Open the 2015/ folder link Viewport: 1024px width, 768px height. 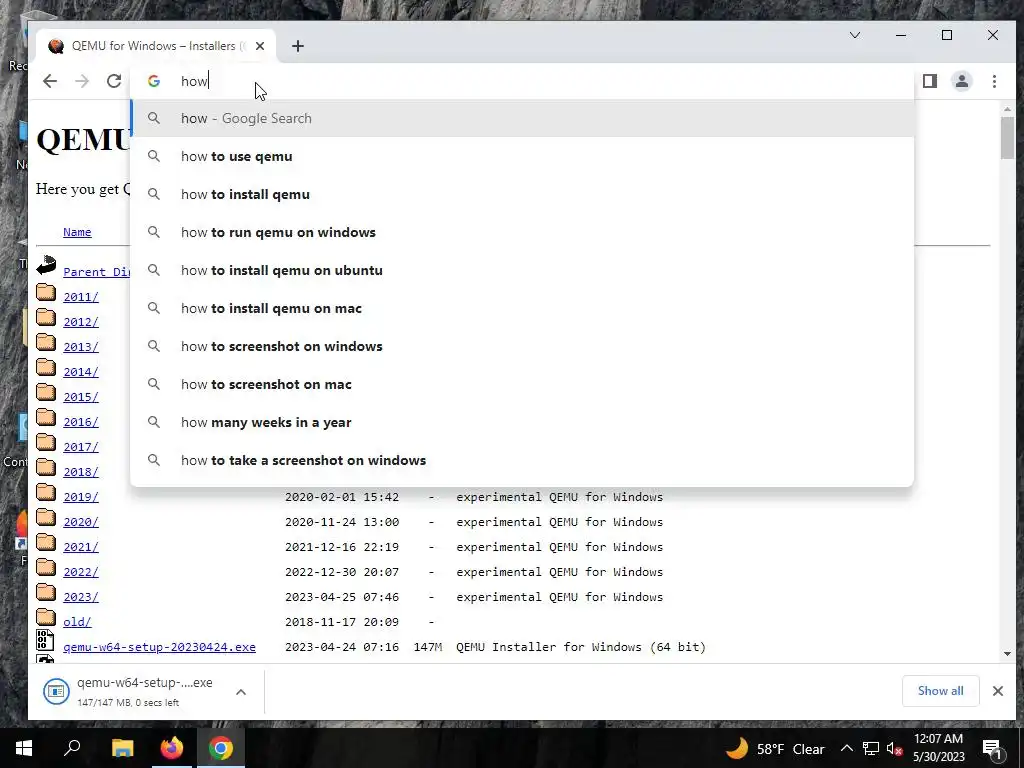point(81,396)
